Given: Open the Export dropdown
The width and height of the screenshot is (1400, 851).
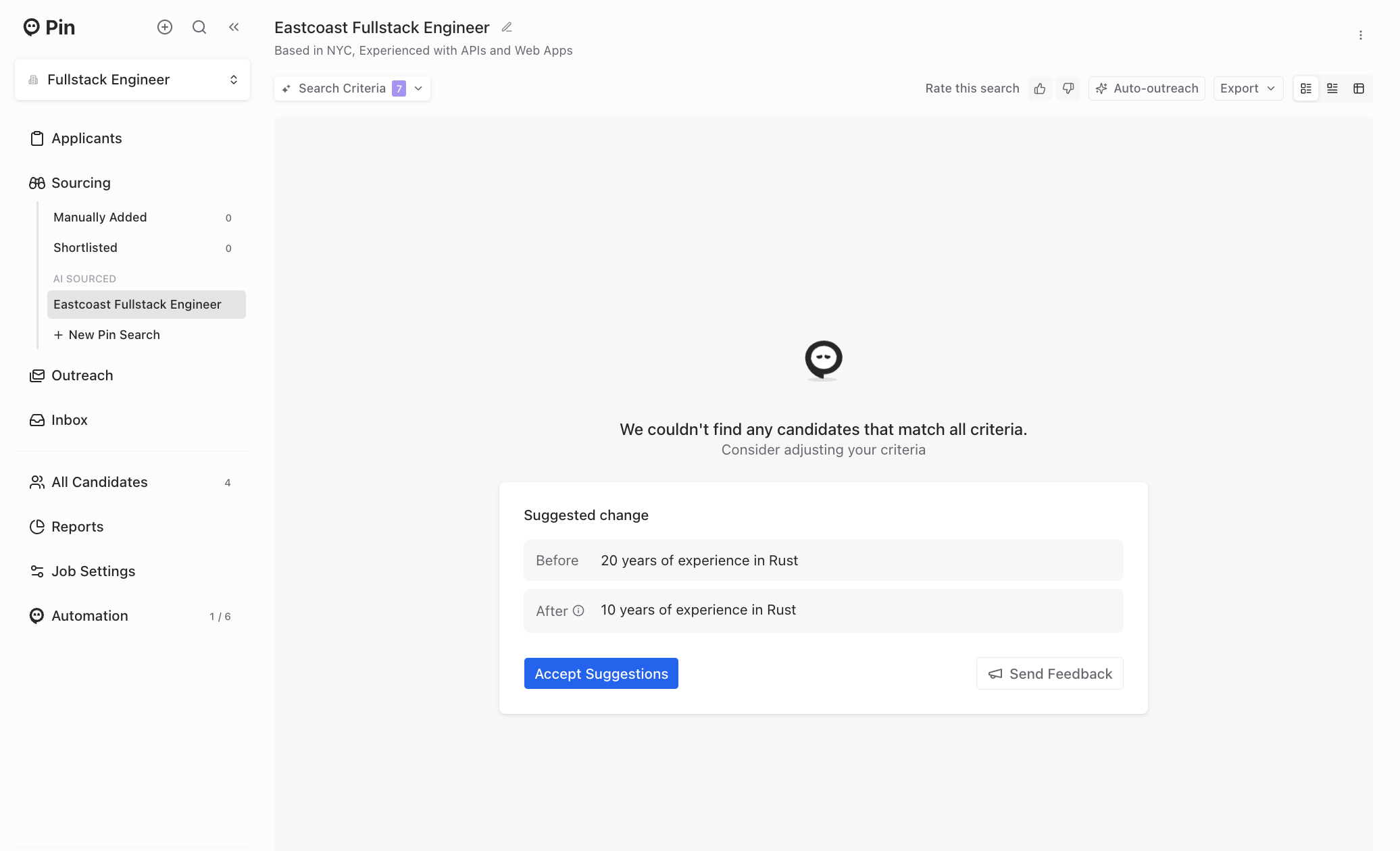Looking at the screenshot, I should (1247, 88).
